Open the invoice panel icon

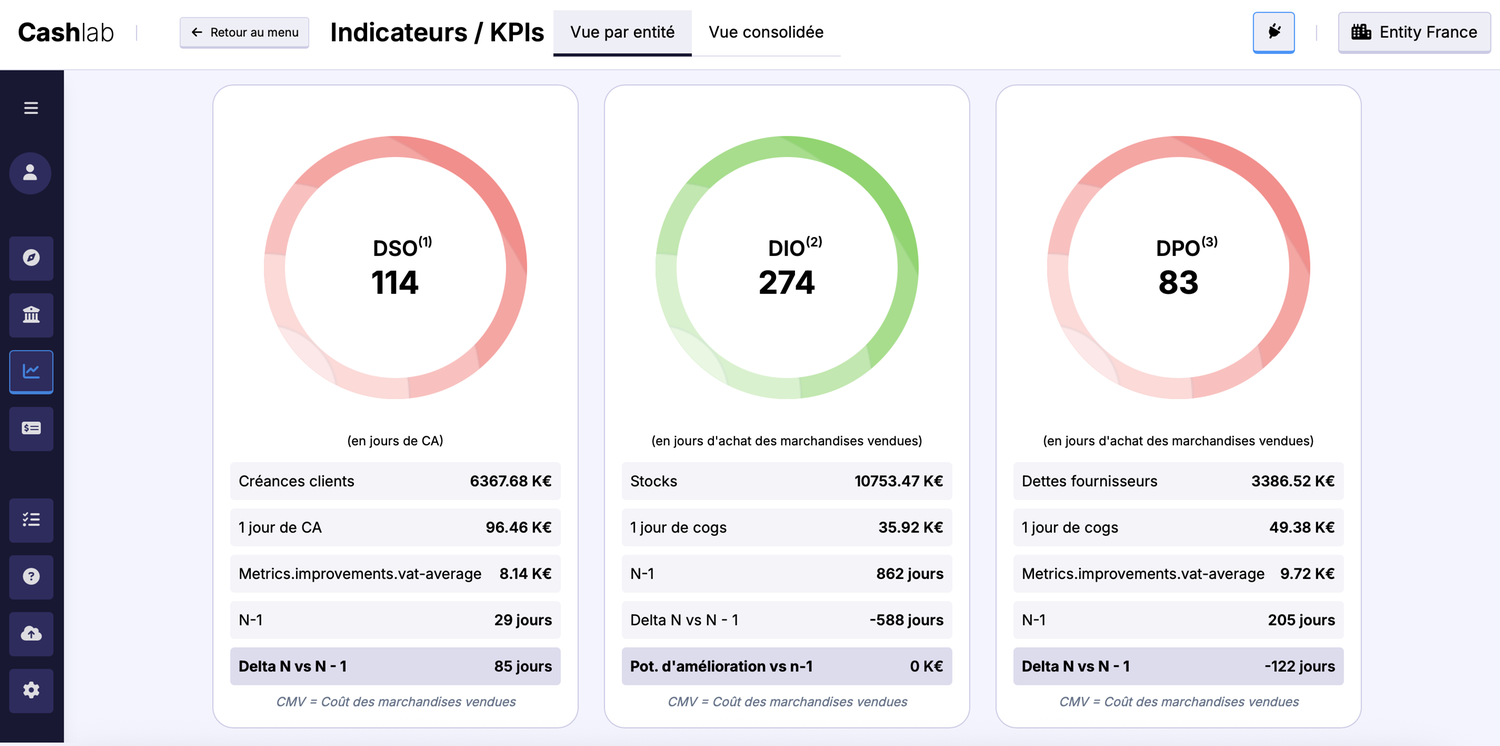[x=31, y=428]
